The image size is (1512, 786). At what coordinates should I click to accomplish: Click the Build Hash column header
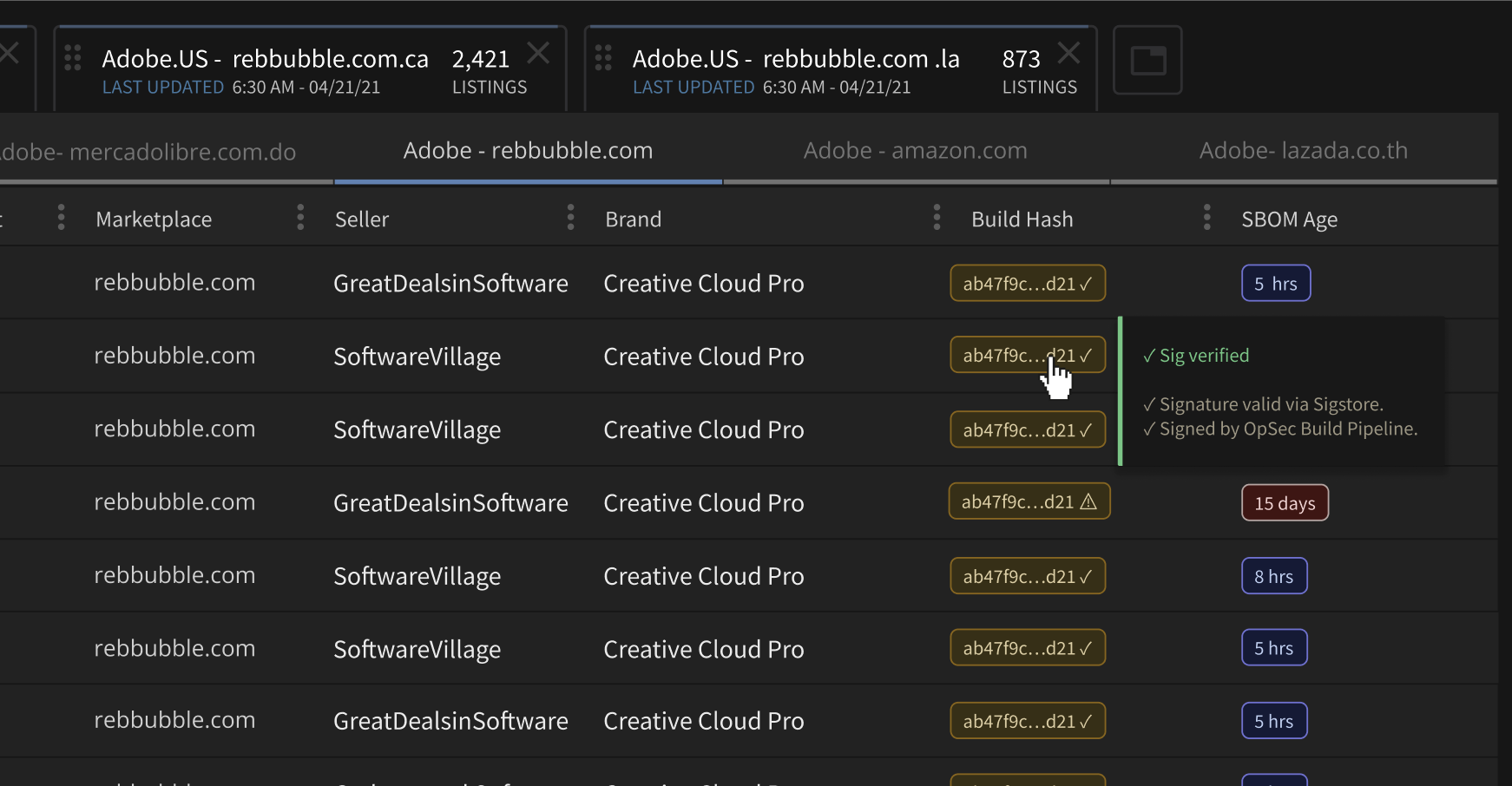coord(1022,219)
